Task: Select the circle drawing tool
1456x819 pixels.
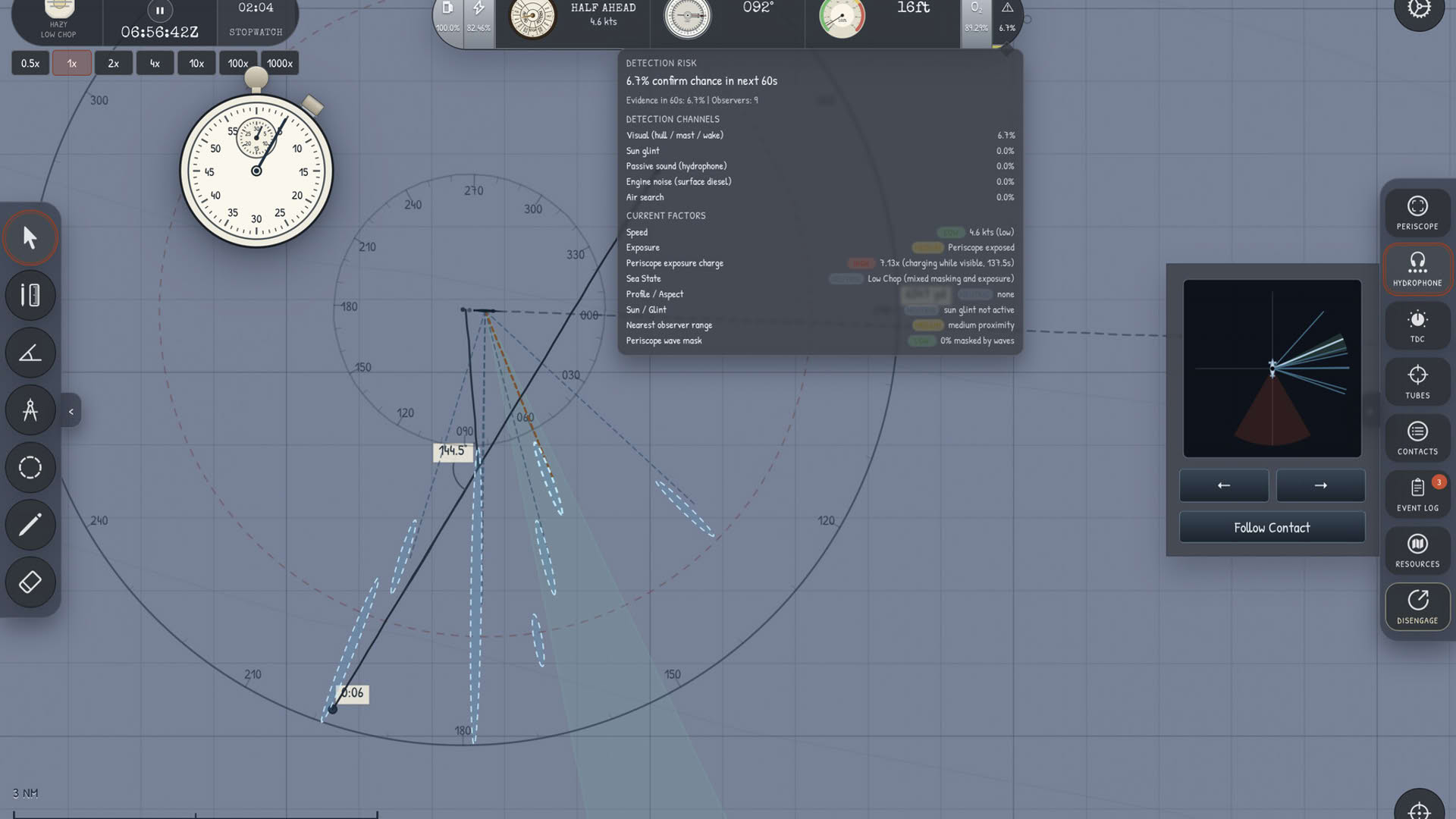Action: point(30,467)
